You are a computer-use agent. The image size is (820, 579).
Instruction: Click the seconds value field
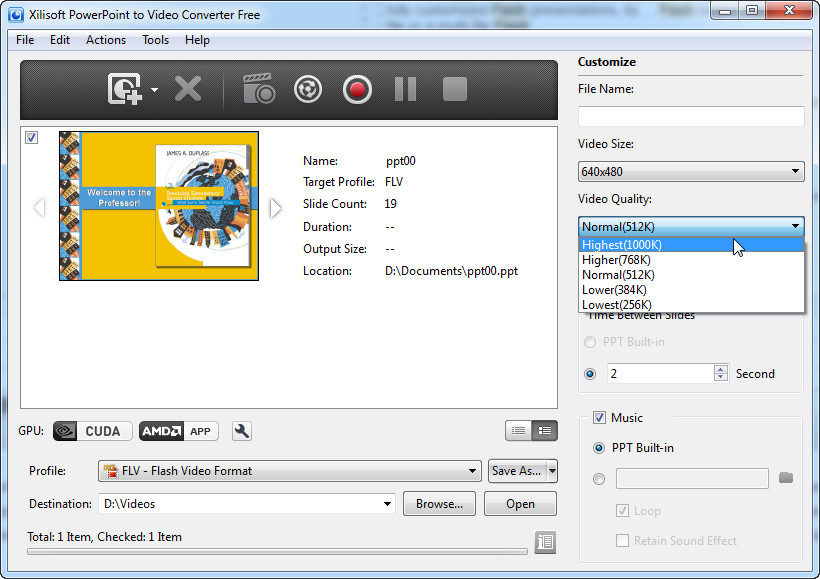(660, 373)
